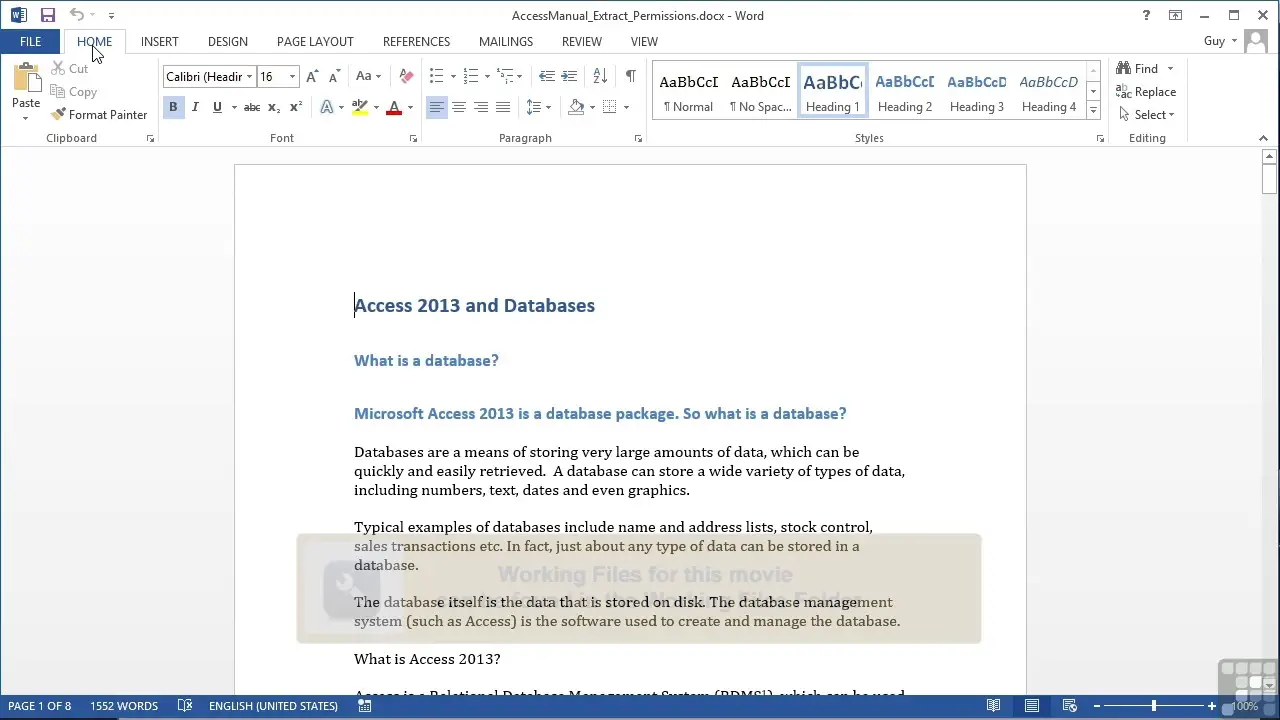
Task: Open the Paragraph dialog launcher
Action: [x=638, y=139]
